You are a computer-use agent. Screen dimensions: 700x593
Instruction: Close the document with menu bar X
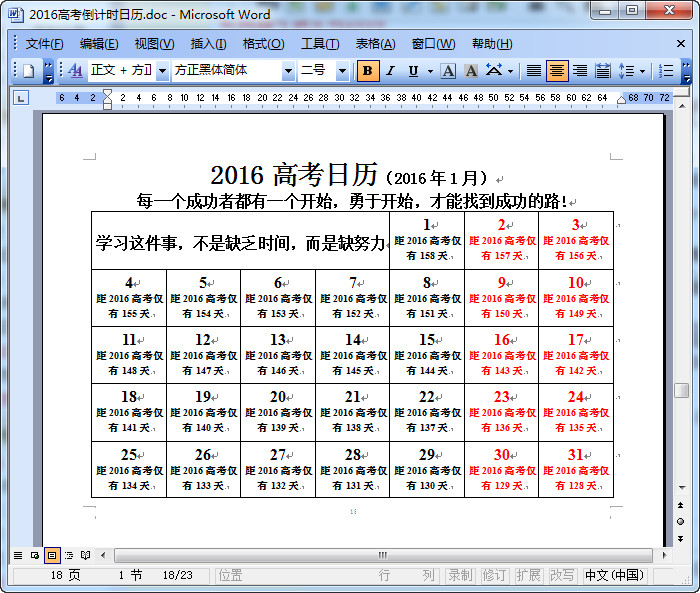point(681,43)
